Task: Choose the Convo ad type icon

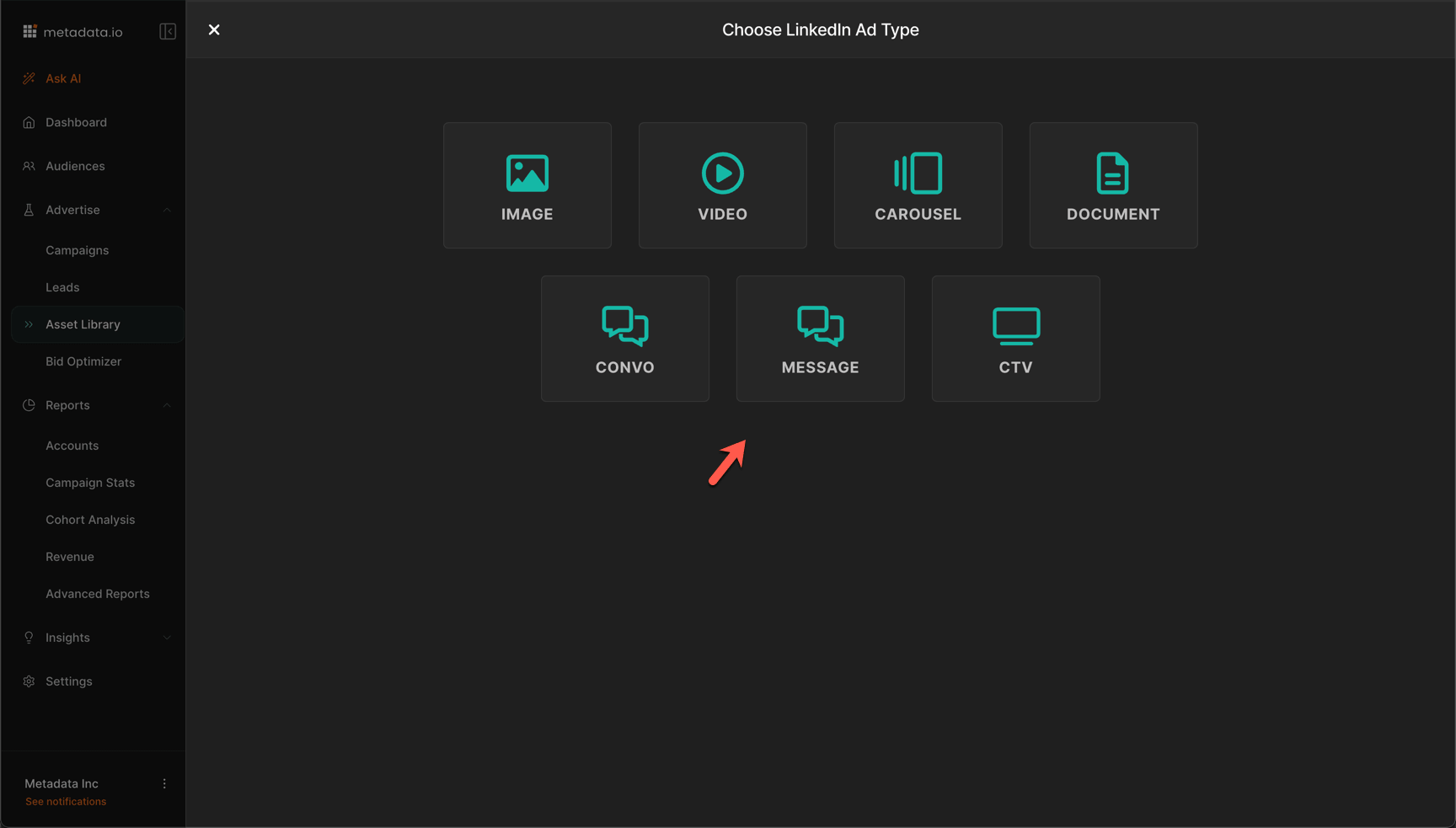Action: click(624, 327)
